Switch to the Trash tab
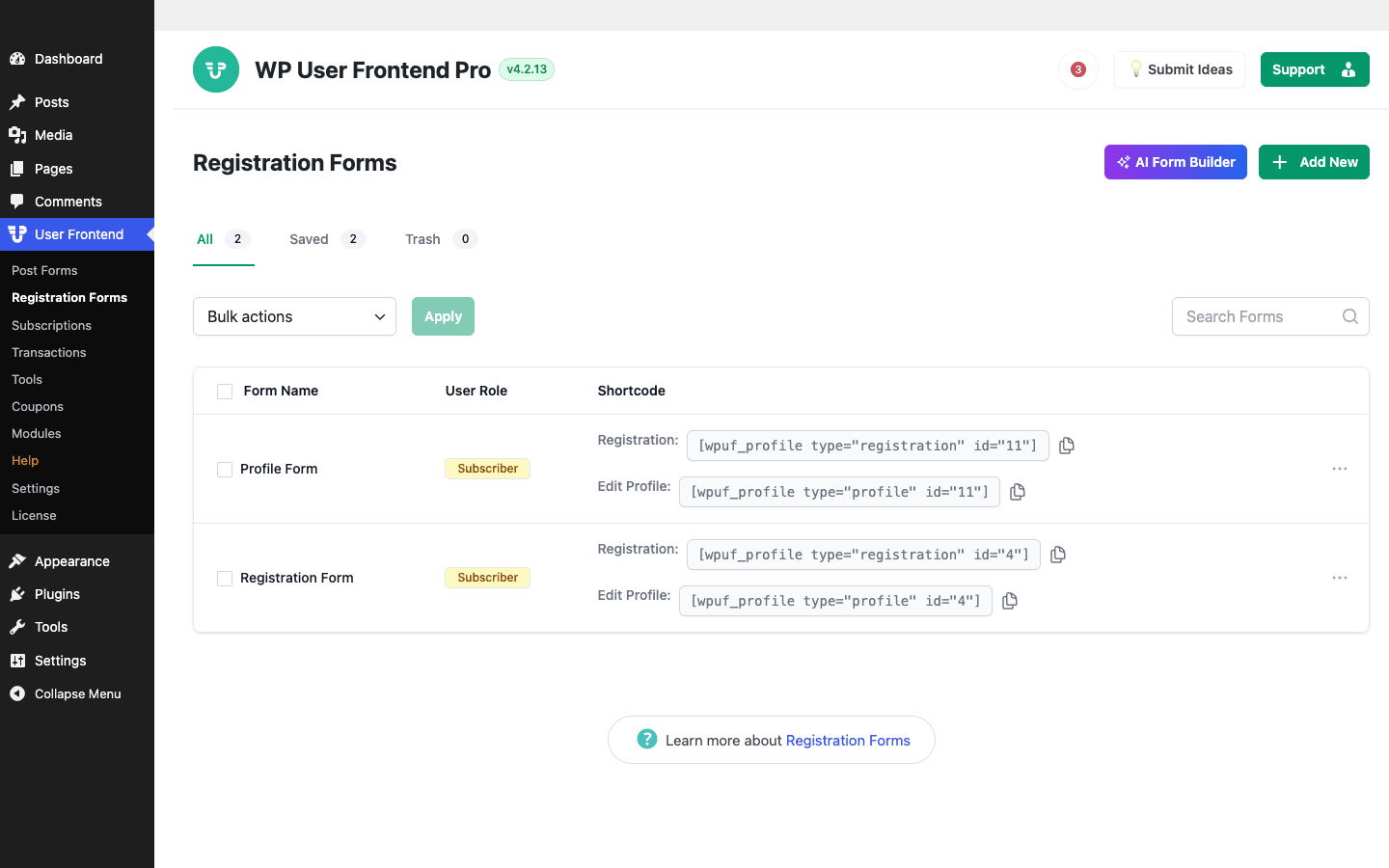This screenshot has width=1389, height=868. (x=441, y=239)
